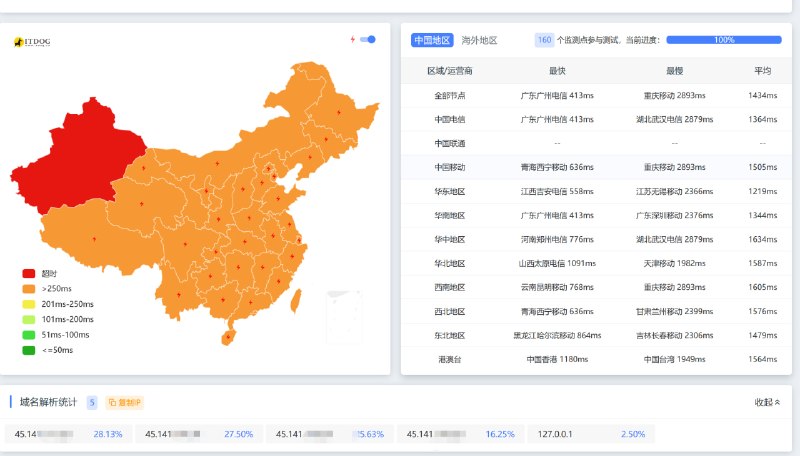This screenshot has width=800, height=456.
Task: Click the 最慢 column header
Action: [674, 71]
